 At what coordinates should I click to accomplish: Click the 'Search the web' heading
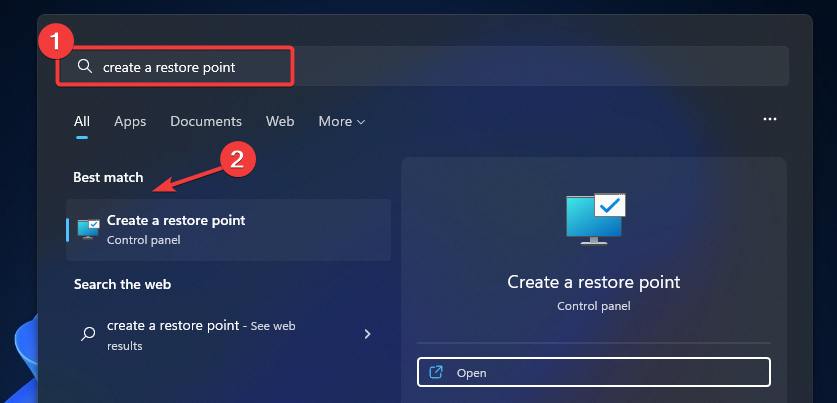click(122, 284)
